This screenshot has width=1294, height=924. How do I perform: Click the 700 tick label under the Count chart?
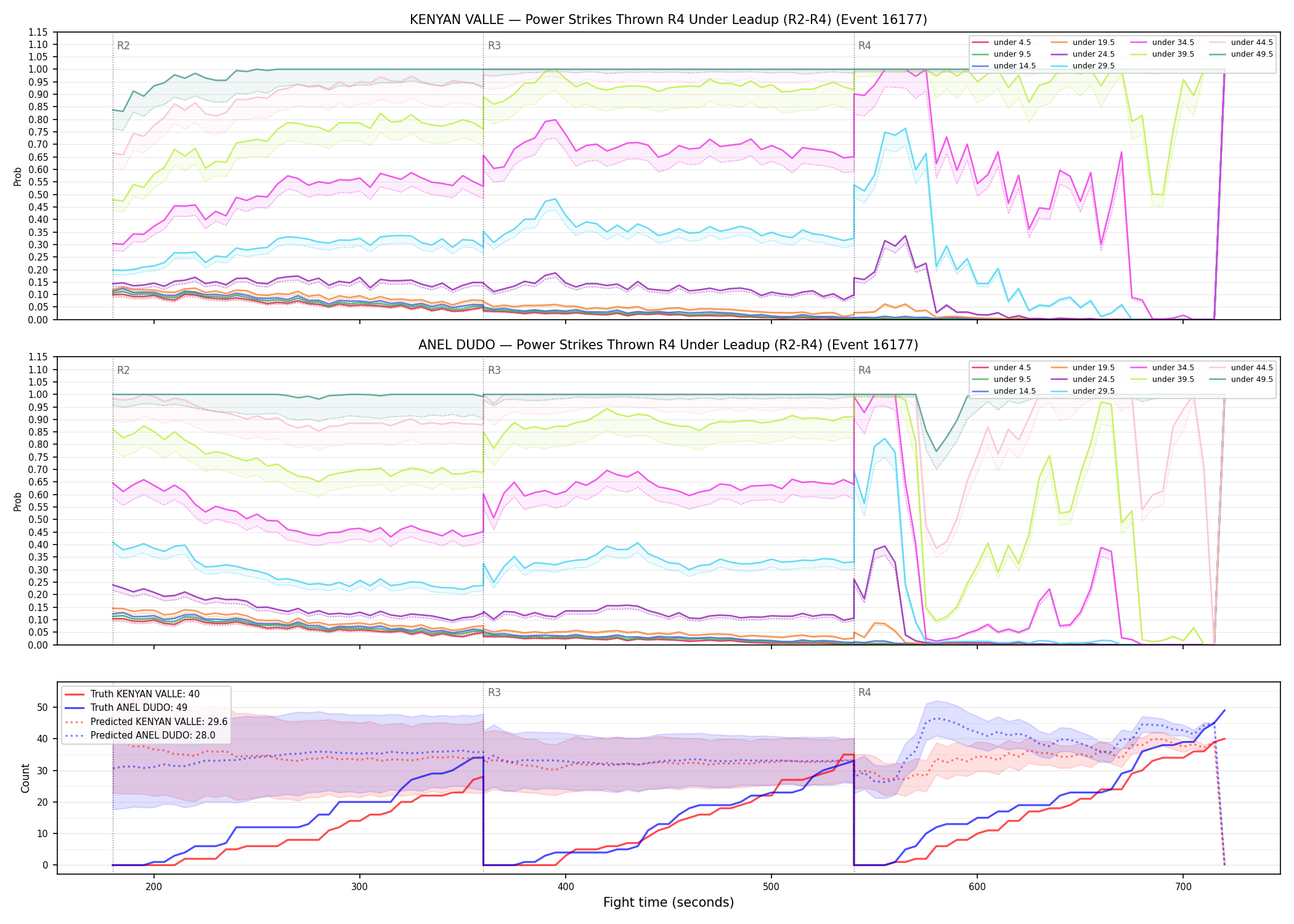[1183, 886]
